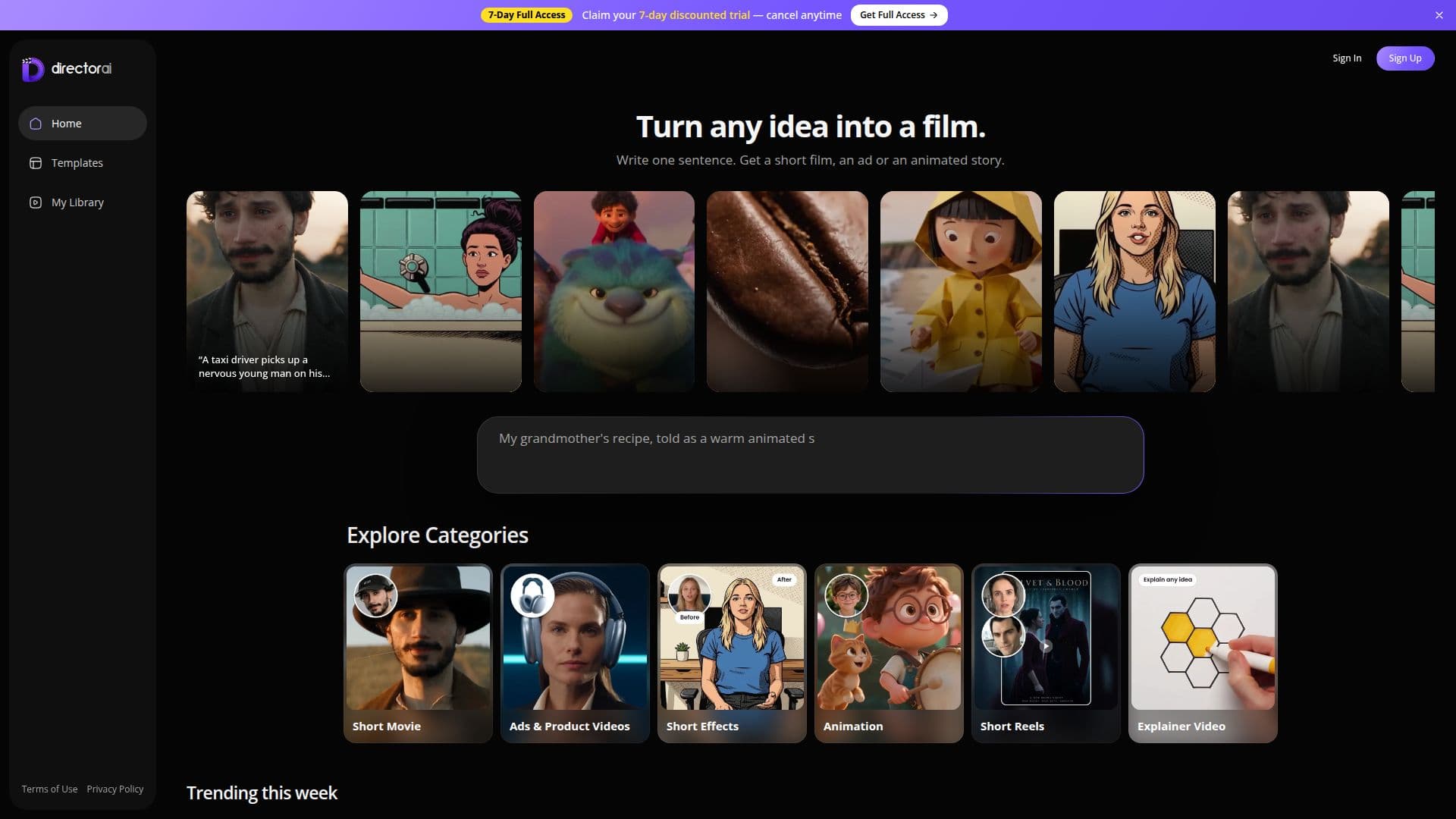Select the Short Reels category card
This screenshot has height=819, width=1456.
click(x=1046, y=653)
